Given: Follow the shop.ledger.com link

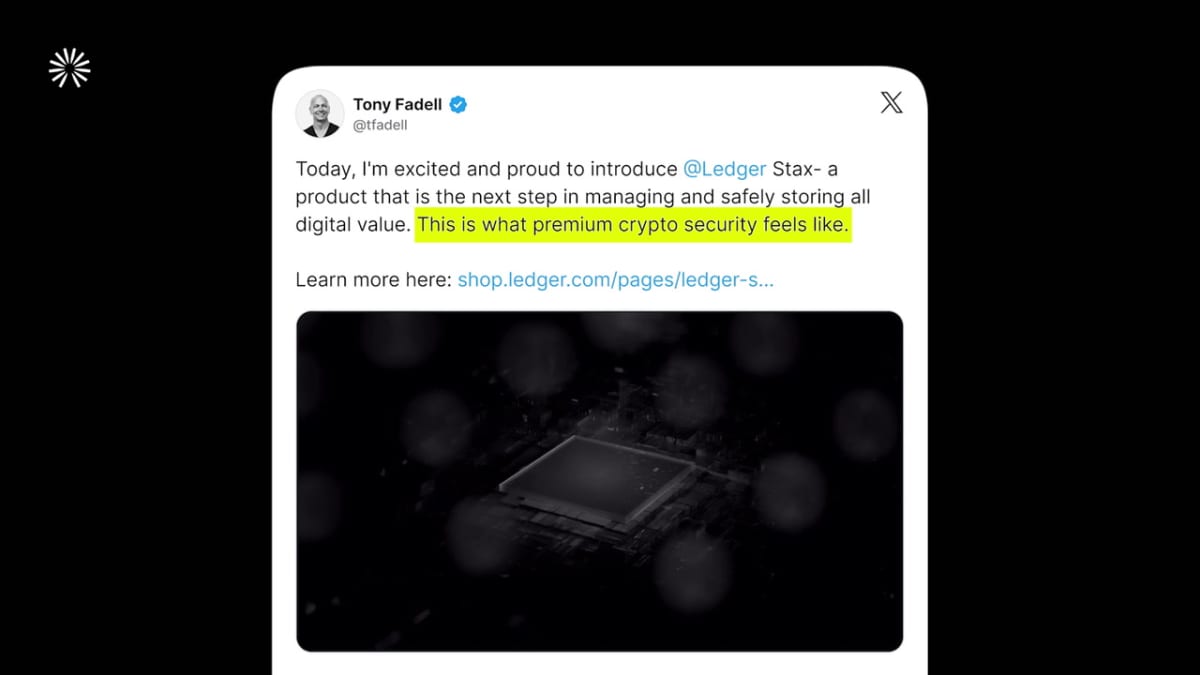Looking at the screenshot, I should pos(615,280).
